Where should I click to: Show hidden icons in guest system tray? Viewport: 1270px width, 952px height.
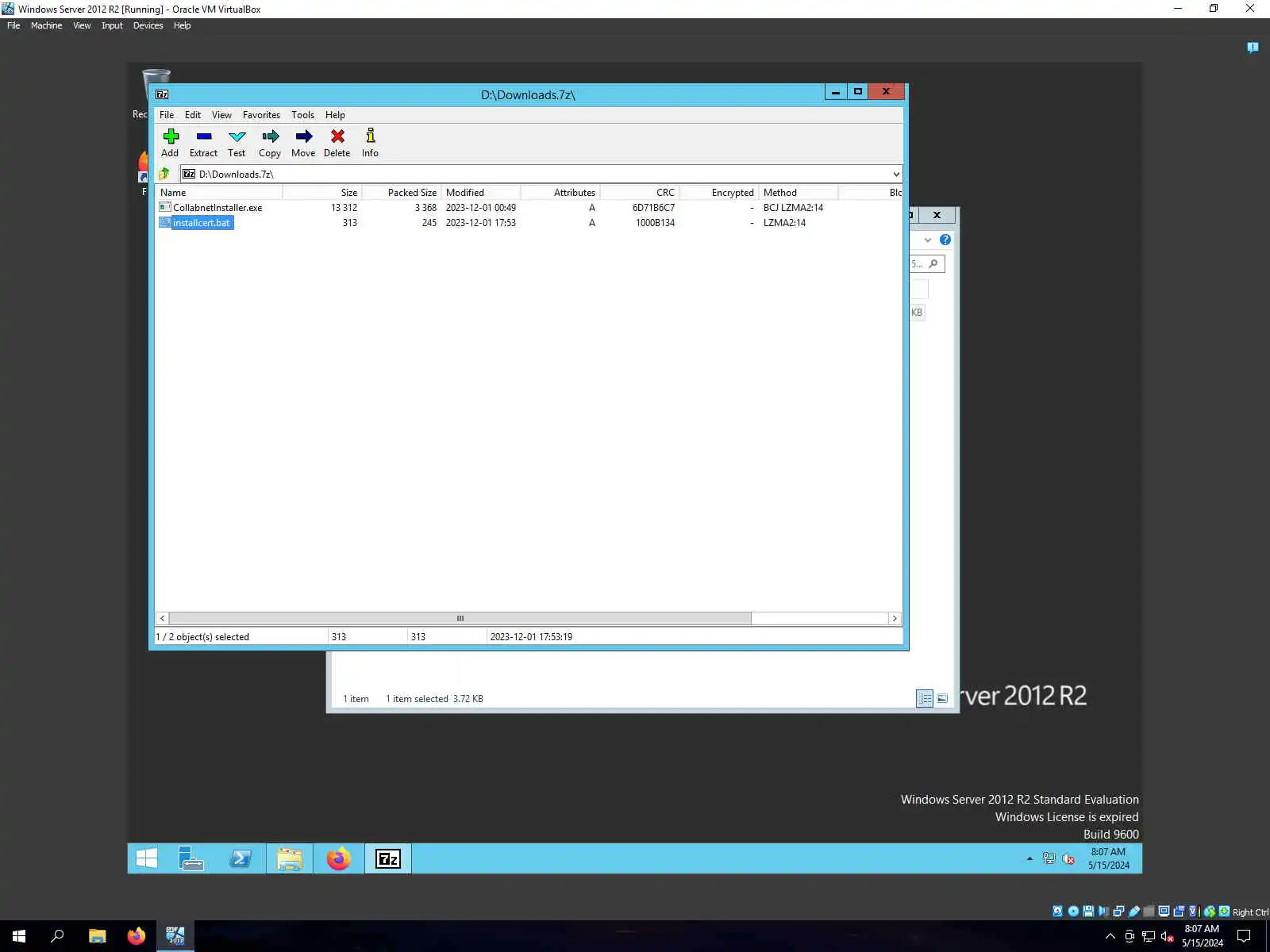(1029, 858)
